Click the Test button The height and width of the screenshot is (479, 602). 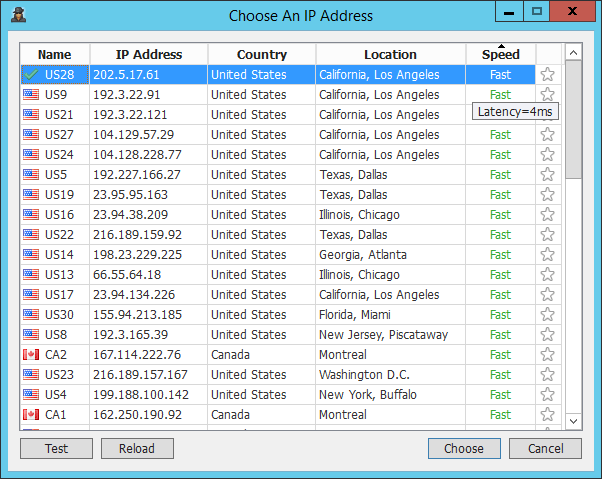(56, 448)
